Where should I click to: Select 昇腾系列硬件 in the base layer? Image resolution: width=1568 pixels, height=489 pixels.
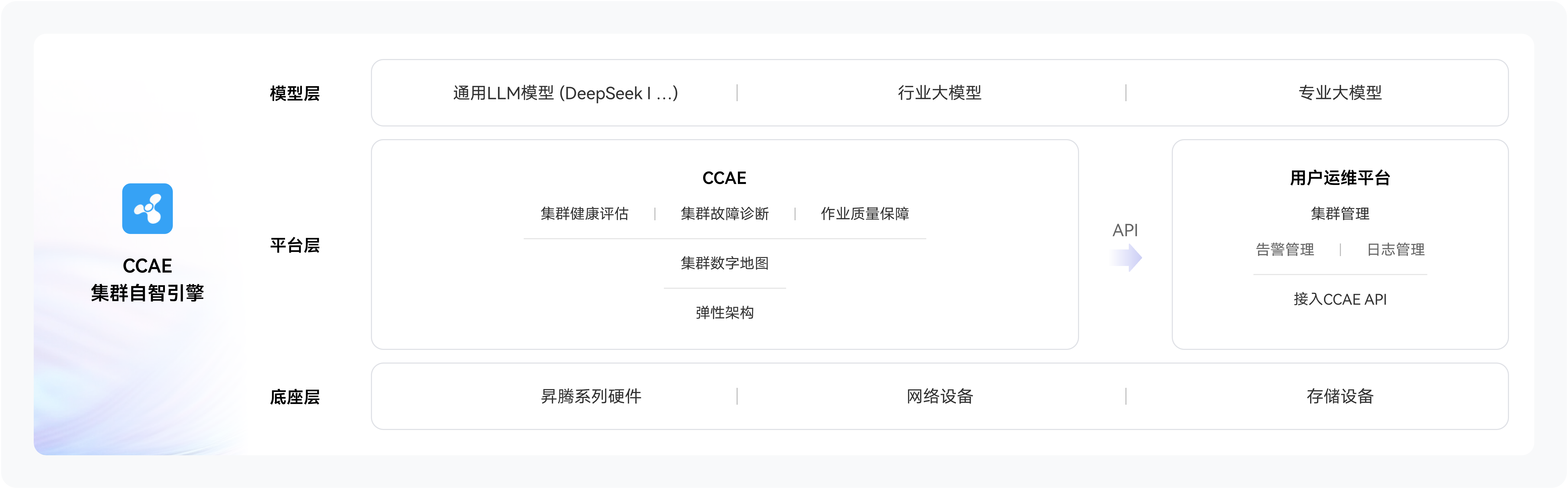tap(591, 397)
